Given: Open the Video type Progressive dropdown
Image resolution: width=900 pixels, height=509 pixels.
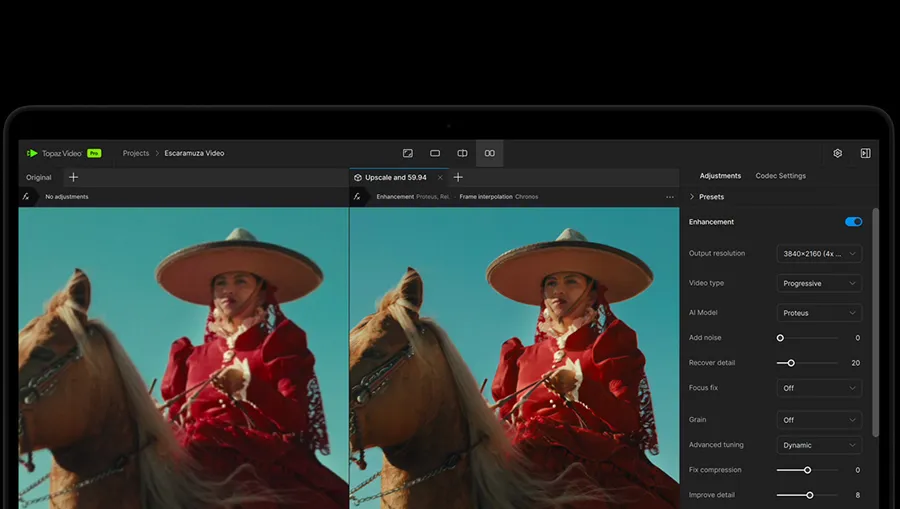Looking at the screenshot, I should coord(819,283).
